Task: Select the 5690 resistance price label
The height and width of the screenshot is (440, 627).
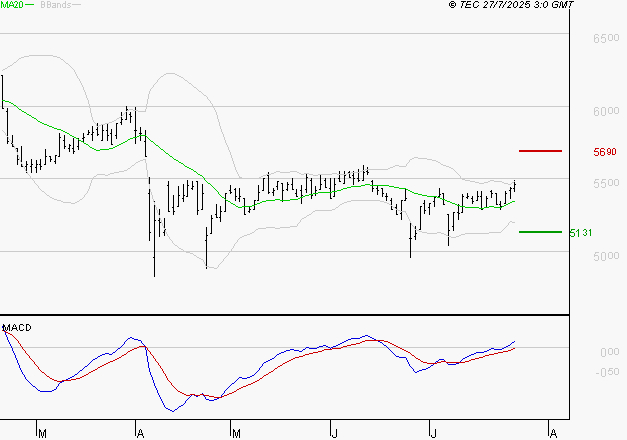Action: (604, 152)
